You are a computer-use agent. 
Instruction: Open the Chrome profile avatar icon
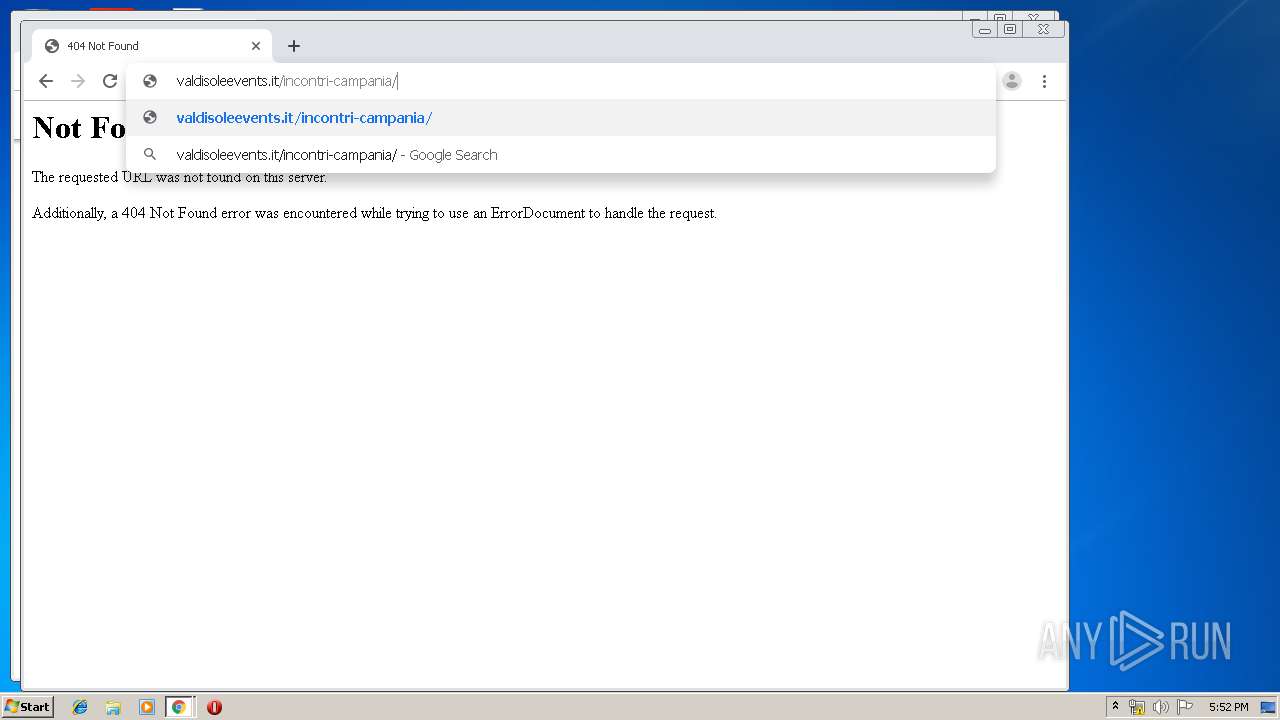tap(1012, 81)
